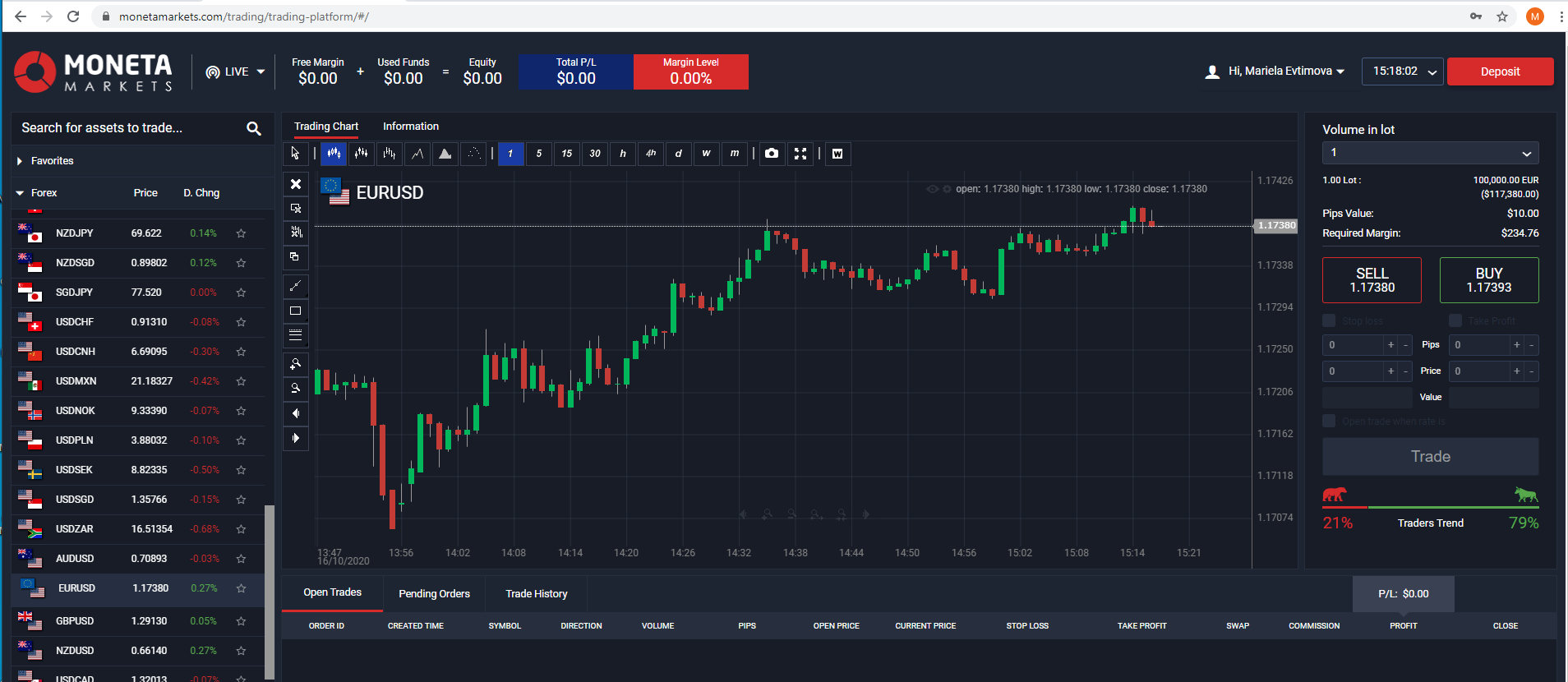This screenshot has width=1568, height=682.
Task: Switch chart to OHLC bars style
Action: [x=390, y=154]
